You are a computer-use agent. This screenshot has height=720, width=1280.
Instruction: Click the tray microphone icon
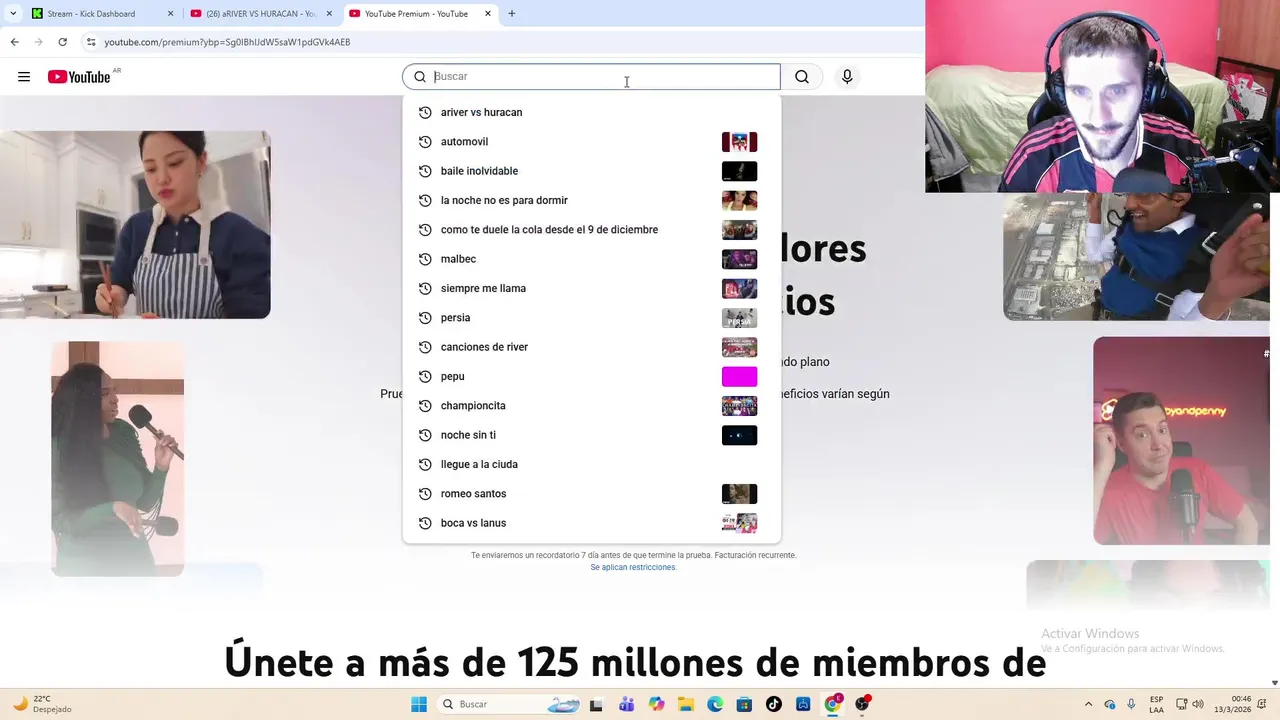coord(1131,704)
